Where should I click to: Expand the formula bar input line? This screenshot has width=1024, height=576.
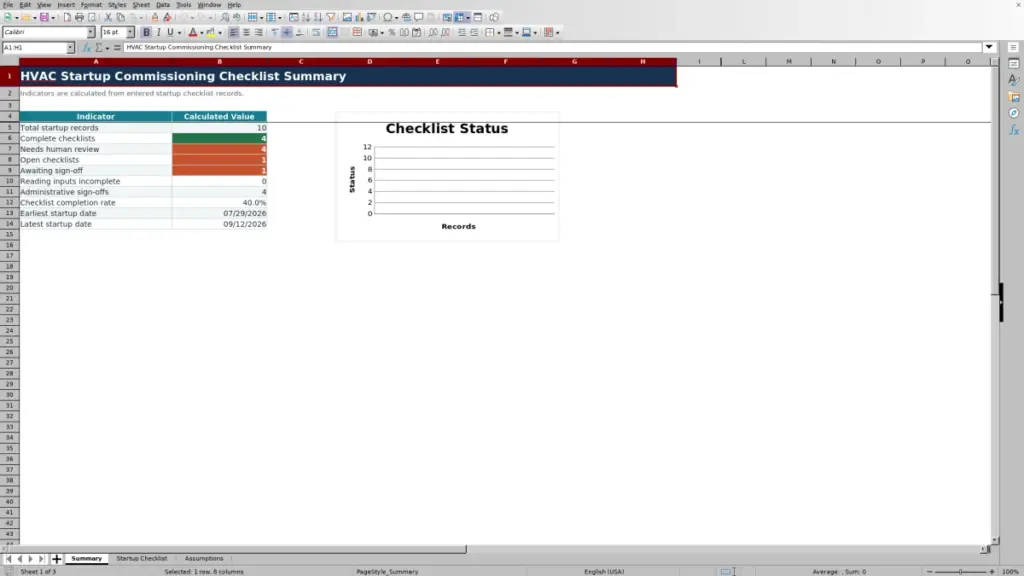(989, 47)
